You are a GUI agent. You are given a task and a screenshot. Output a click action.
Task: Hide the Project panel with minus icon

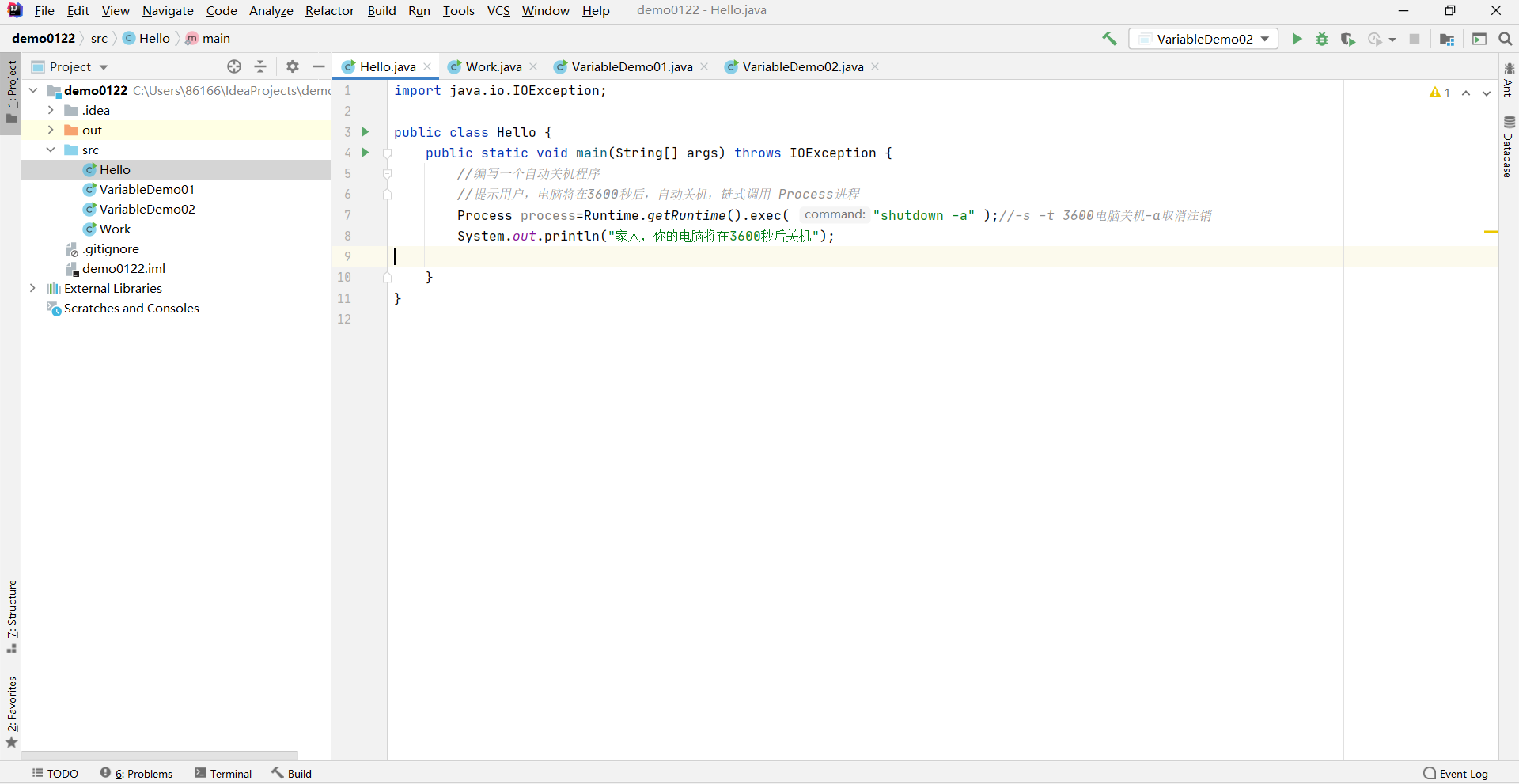coord(319,66)
